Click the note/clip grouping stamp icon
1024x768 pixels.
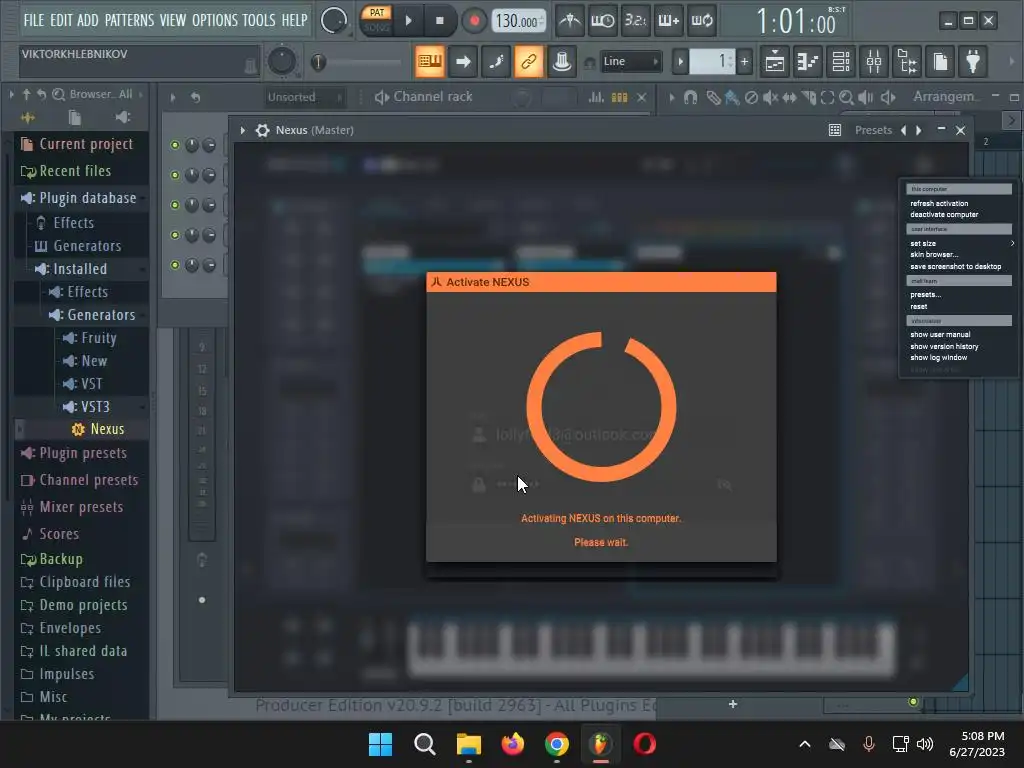click(x=562, y=61)
